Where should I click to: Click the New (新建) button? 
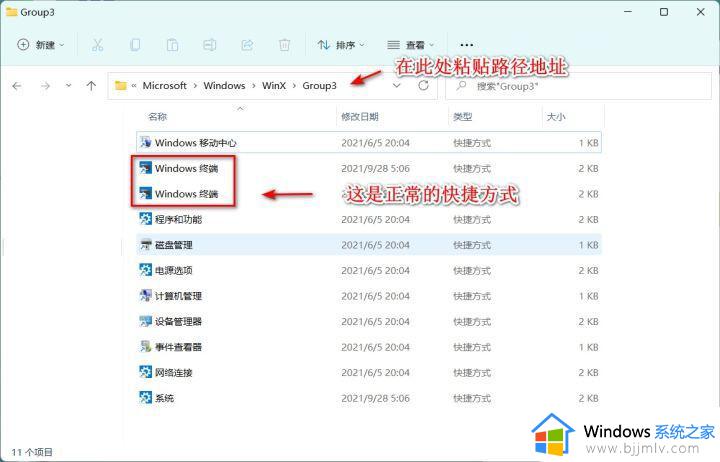coord(40,45)
